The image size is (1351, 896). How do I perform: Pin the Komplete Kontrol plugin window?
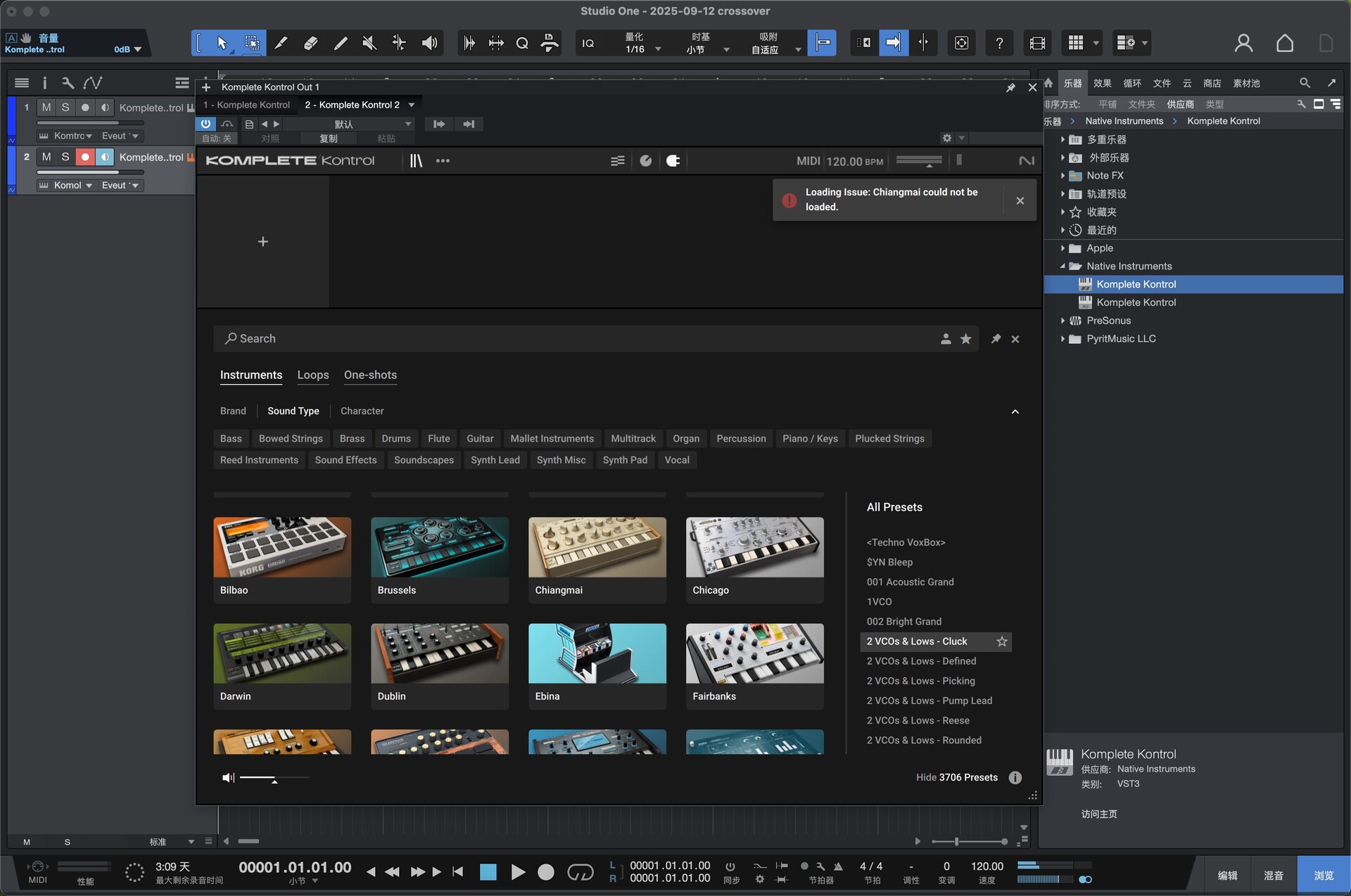click(x=1010, y=87)
